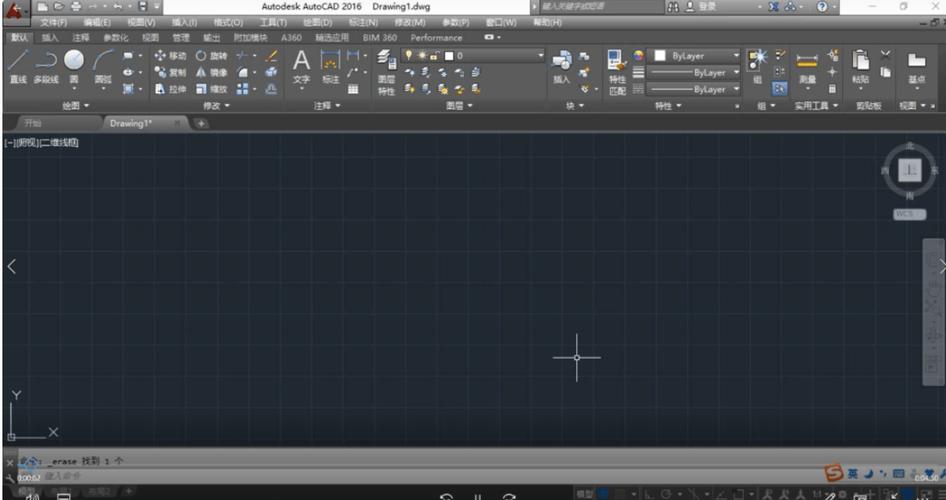946x500 pixels.
Task: Click the Base point (基点) view icon
Action: 916,67
